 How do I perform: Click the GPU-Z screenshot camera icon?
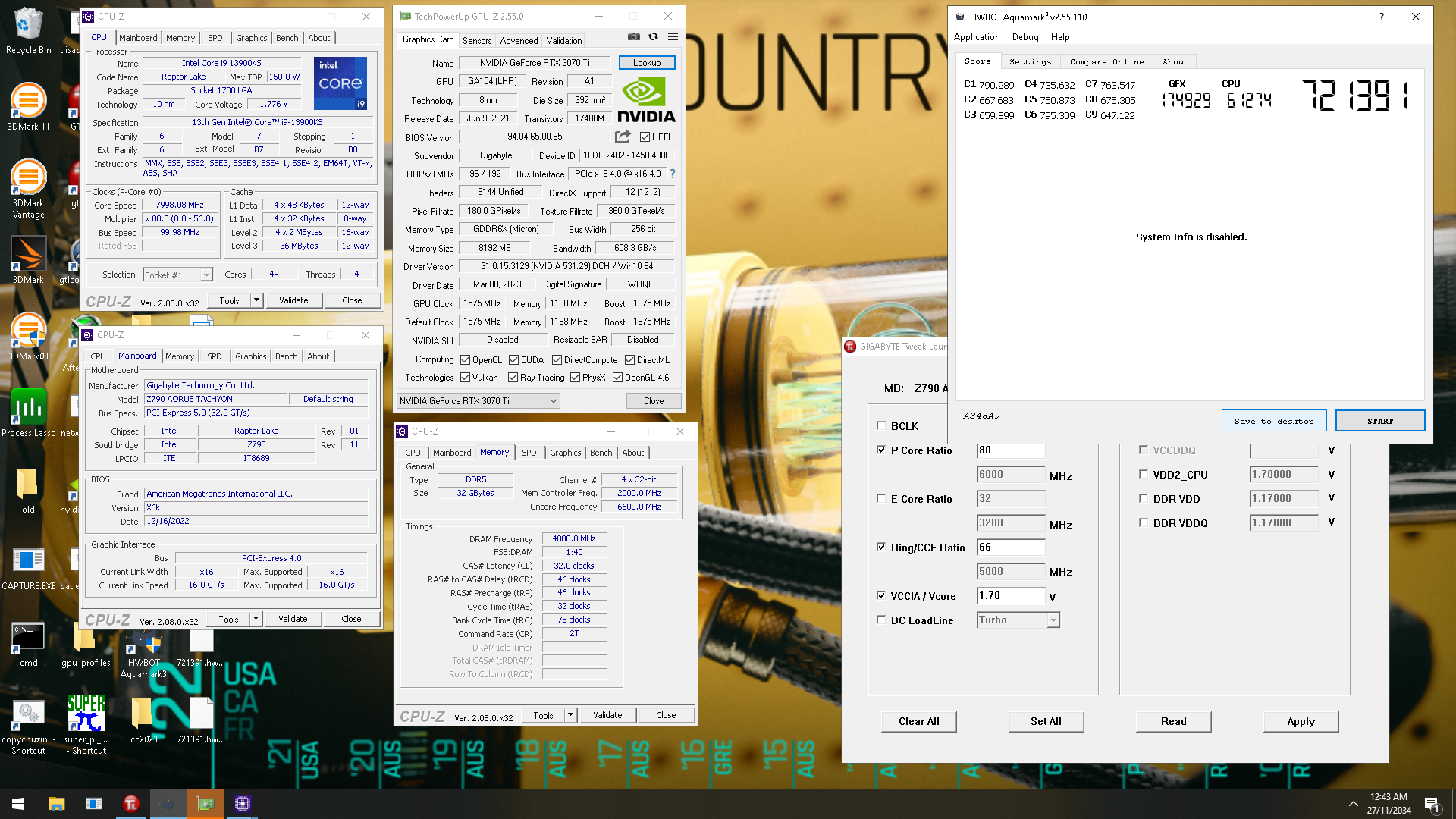[634, 36]
